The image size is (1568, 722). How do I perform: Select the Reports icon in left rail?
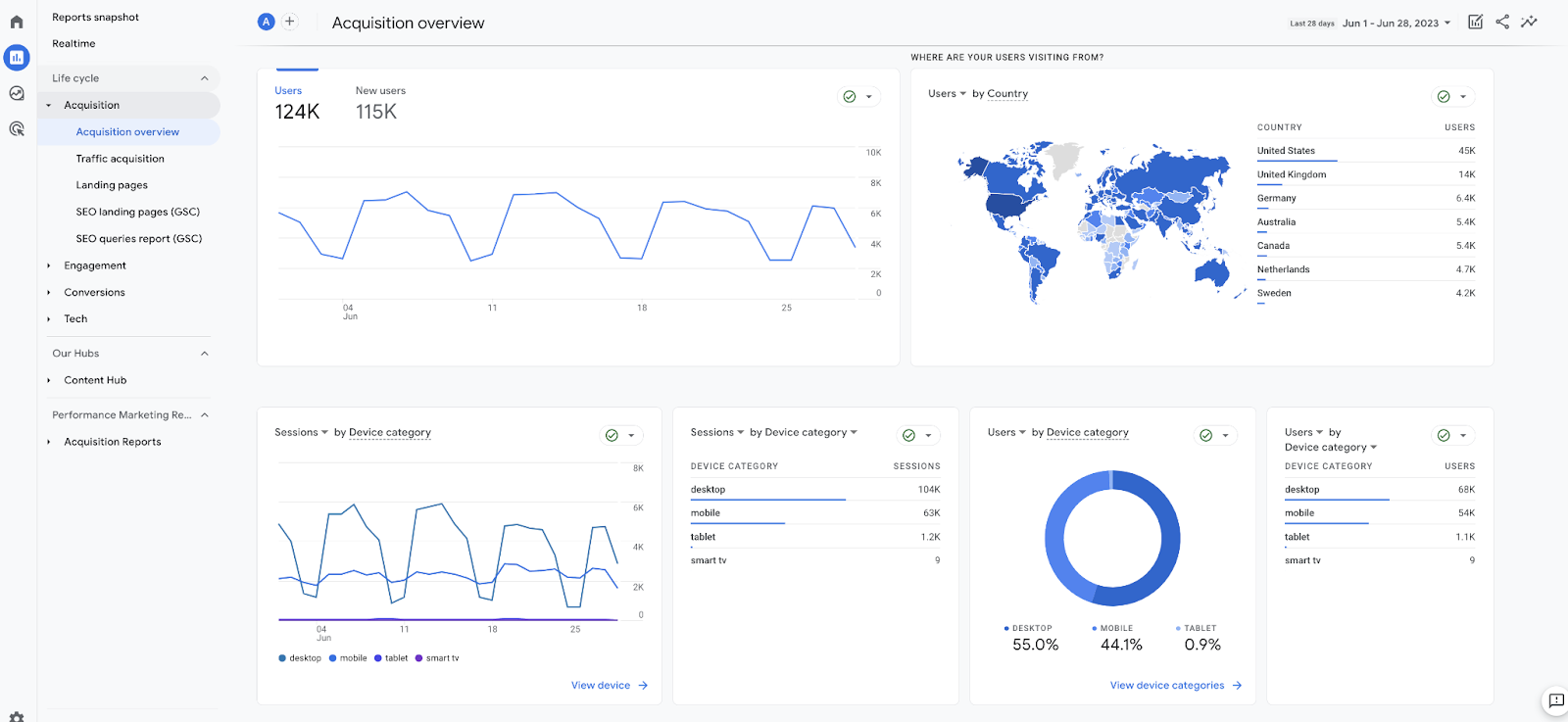tap(17, 58)
